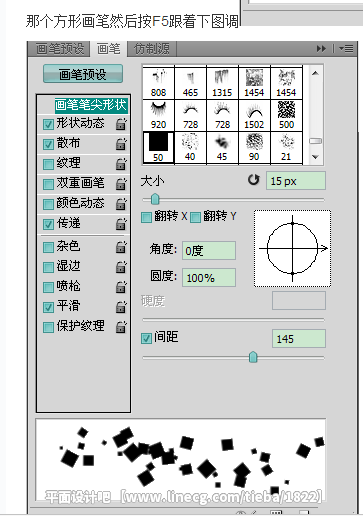The image size is (363, 516).
Task: Enable the 杂色 checkbox
Action: 48,247
